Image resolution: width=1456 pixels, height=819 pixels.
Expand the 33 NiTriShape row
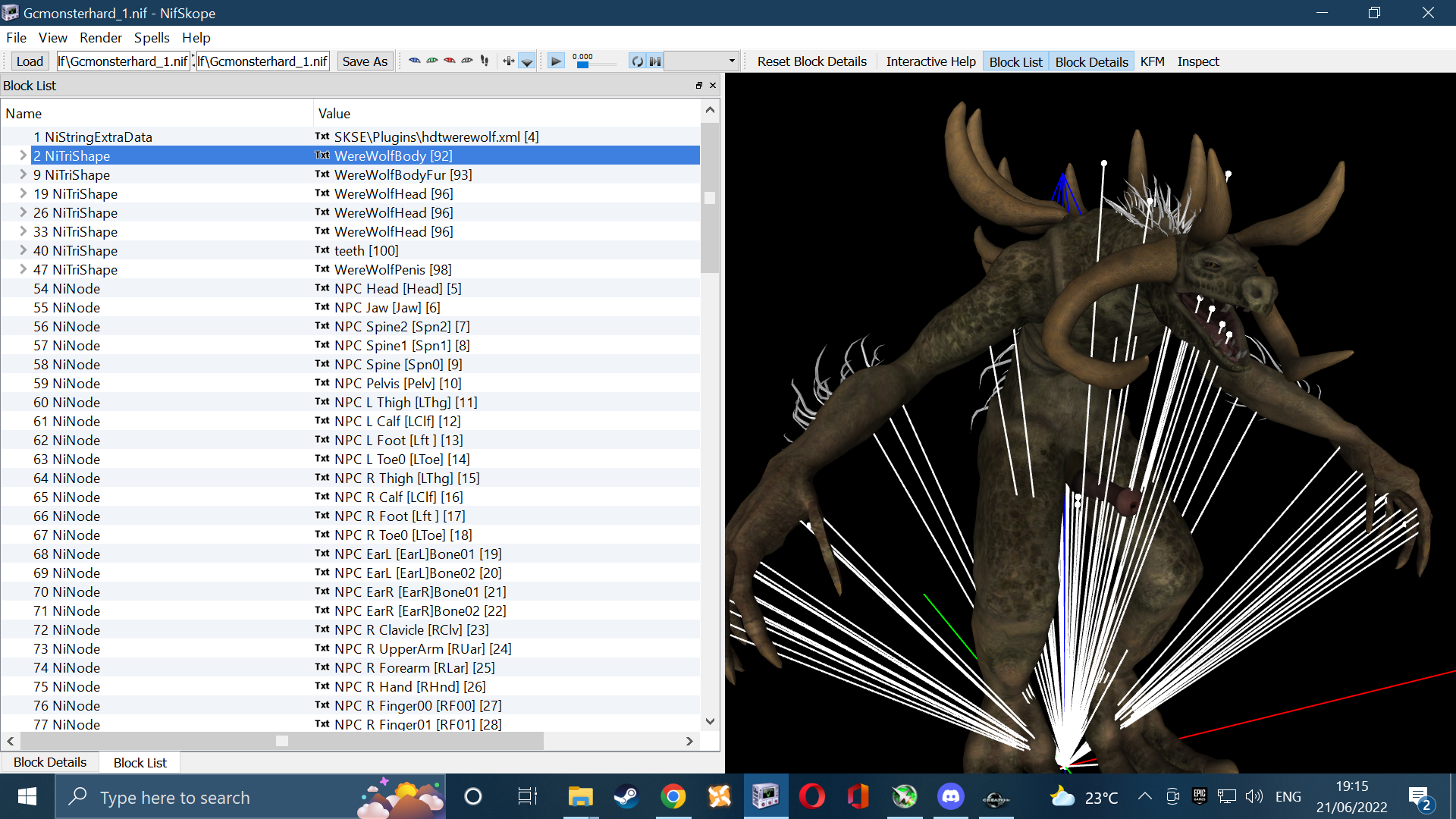23,231
